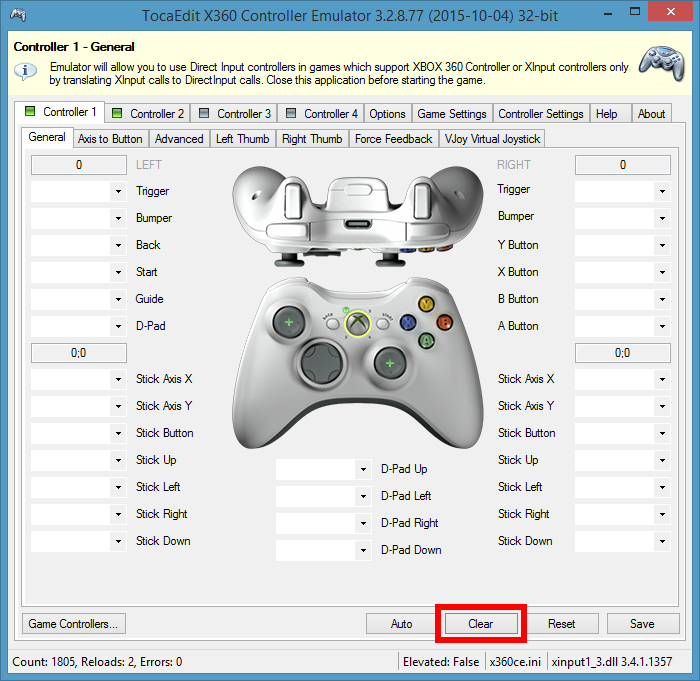
Task: Click Elevated: False in status bar
Action: pyautogui.click(x=441, y=661)
